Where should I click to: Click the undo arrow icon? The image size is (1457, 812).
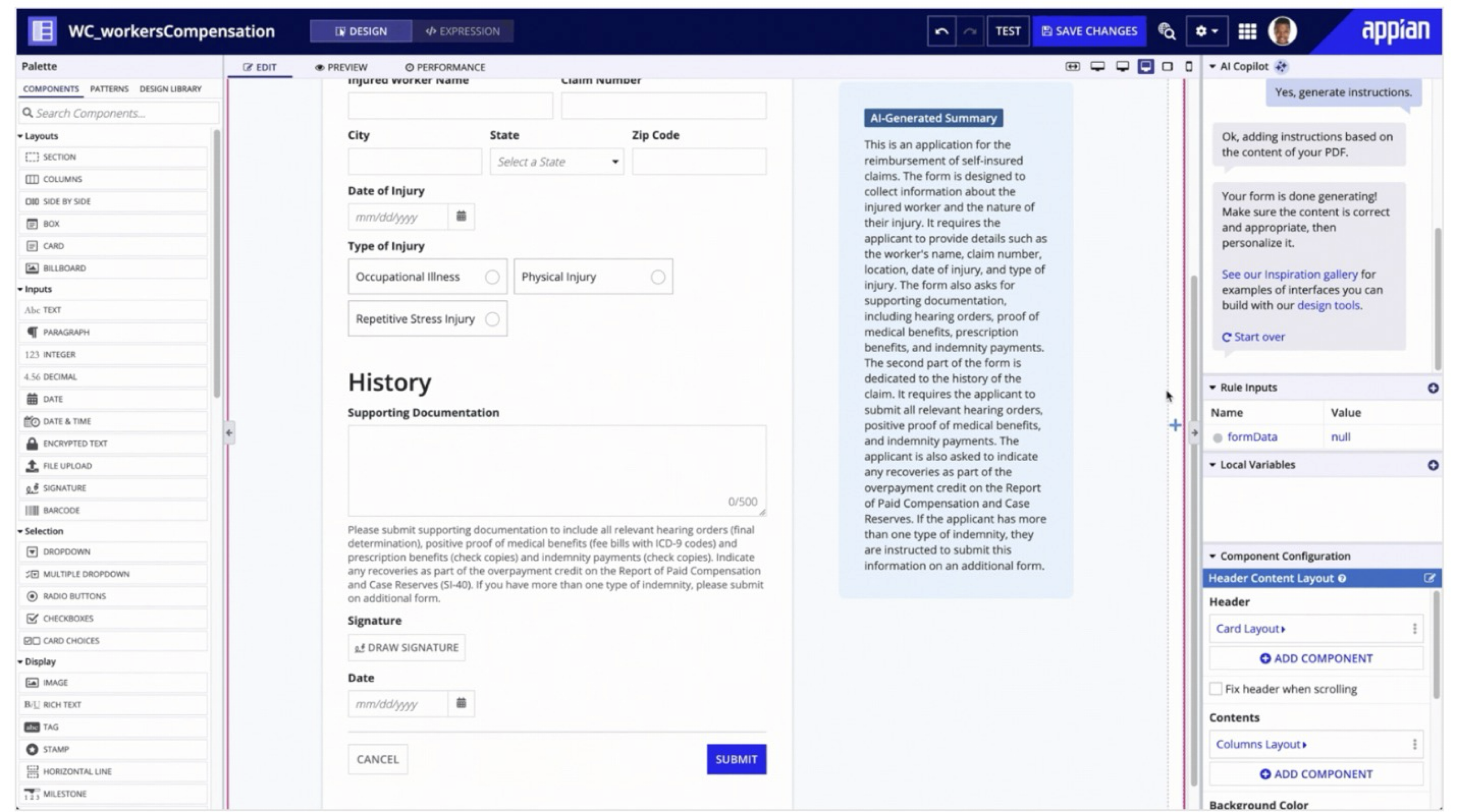(941, 31)
